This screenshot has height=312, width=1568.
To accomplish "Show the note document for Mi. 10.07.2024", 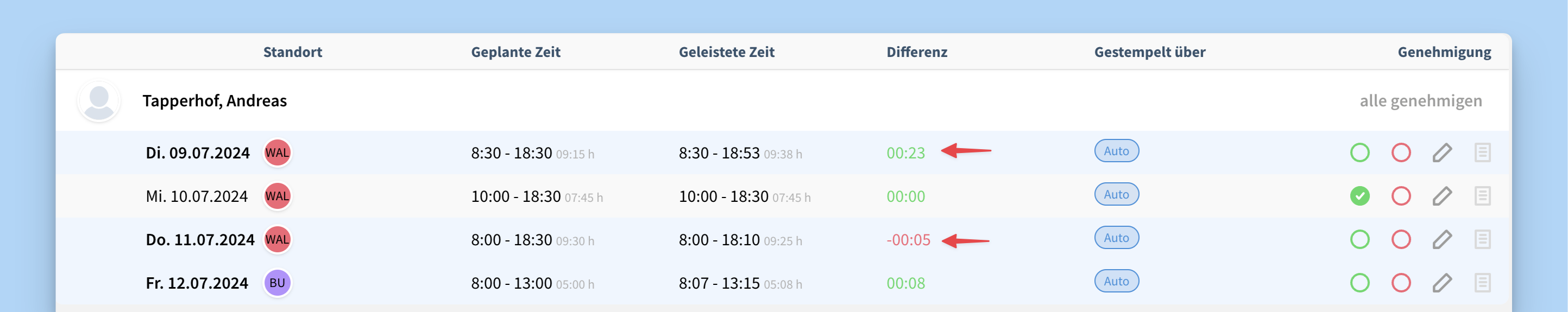I will point(1482,196).
